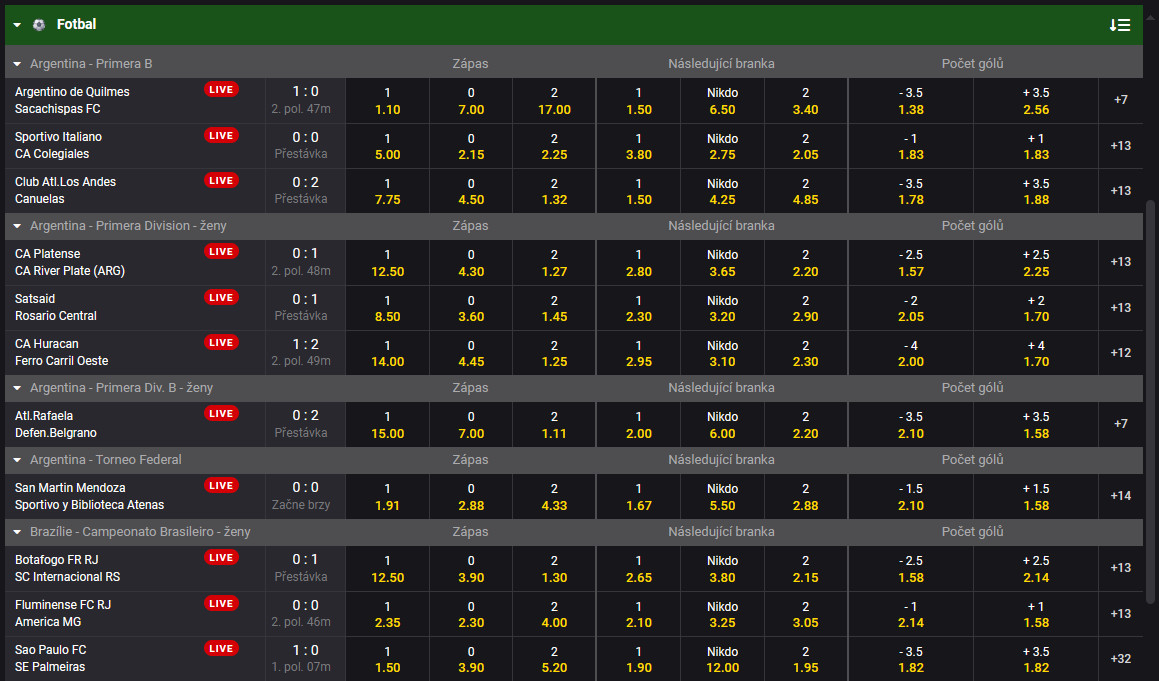1159x681 pixels.
Task: Bet on home win 1.10 for Argentino de Quilmes
Action: click(x=387, y=101)
